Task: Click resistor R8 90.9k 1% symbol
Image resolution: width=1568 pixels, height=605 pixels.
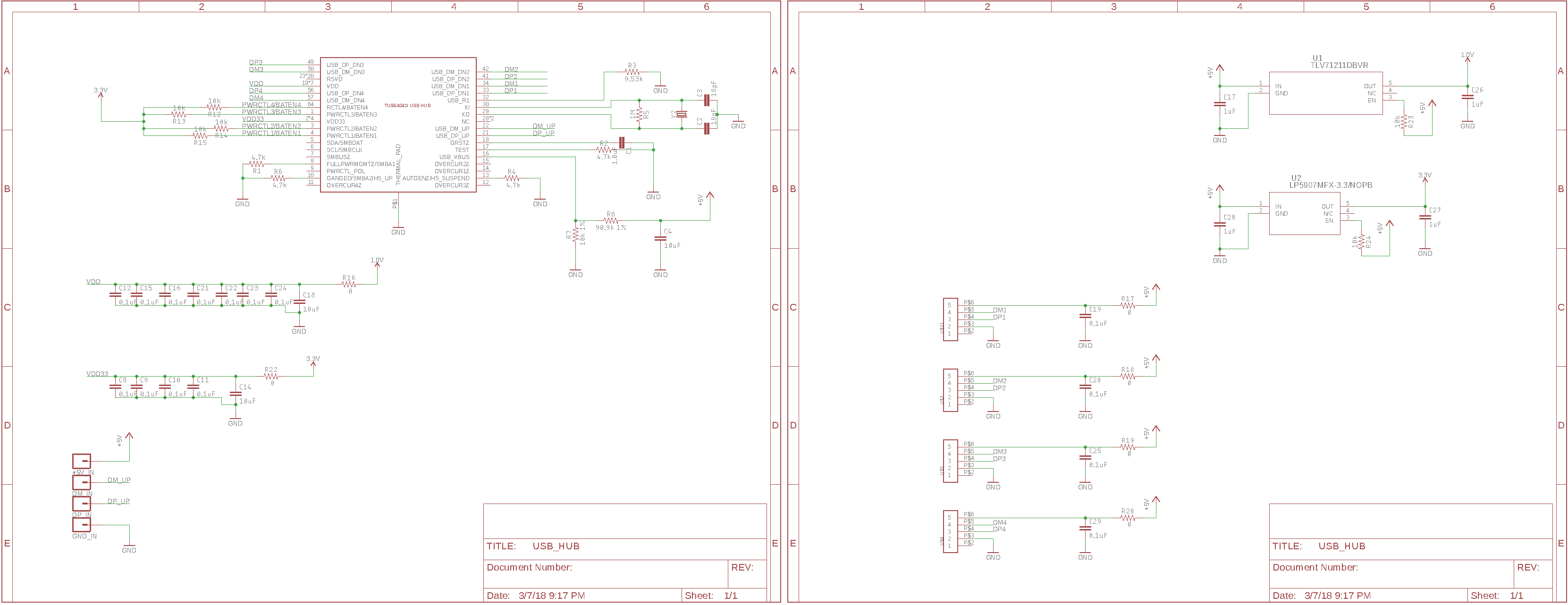Action: pos(611,220)
